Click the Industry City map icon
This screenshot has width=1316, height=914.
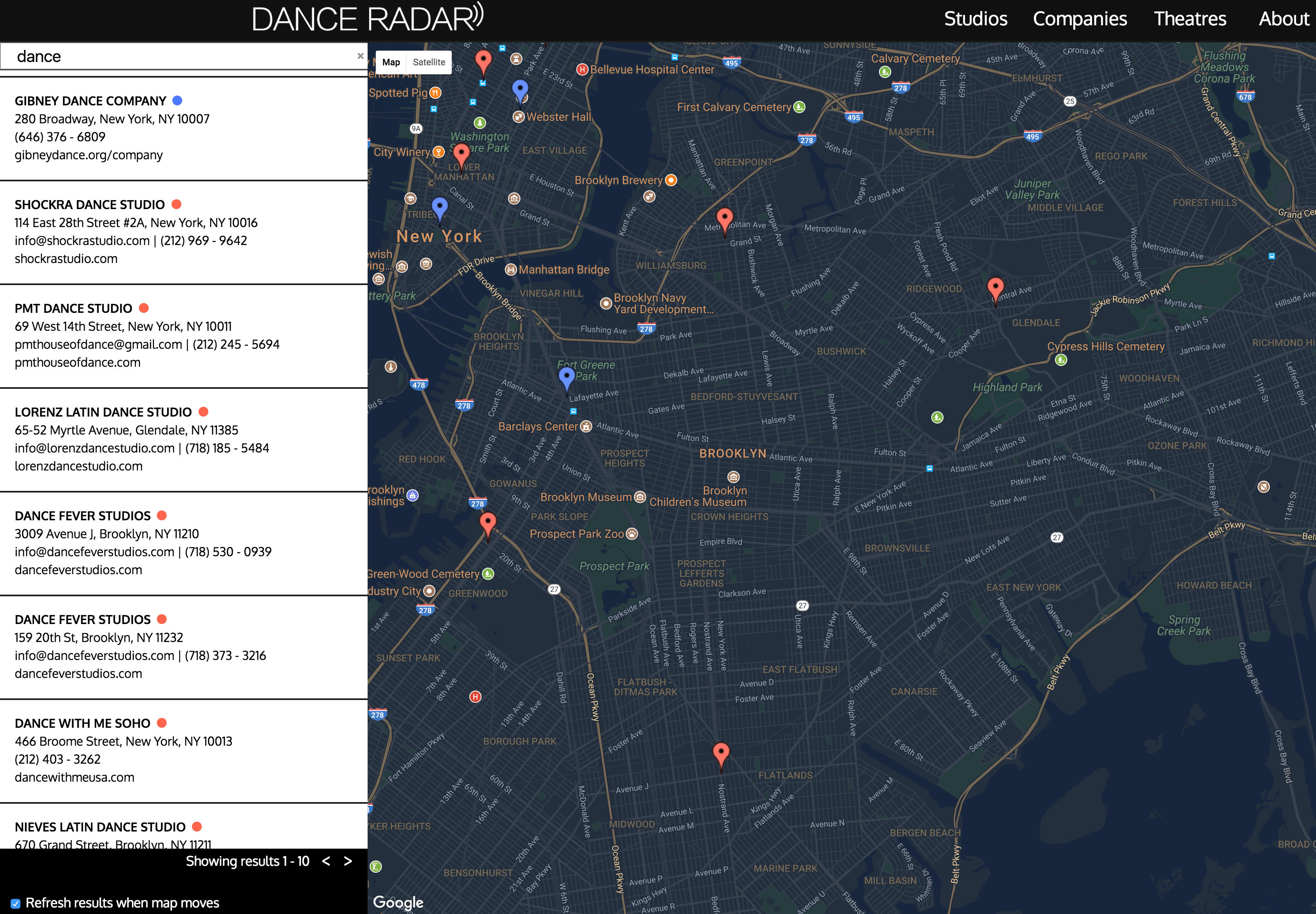tap(429, 591)
